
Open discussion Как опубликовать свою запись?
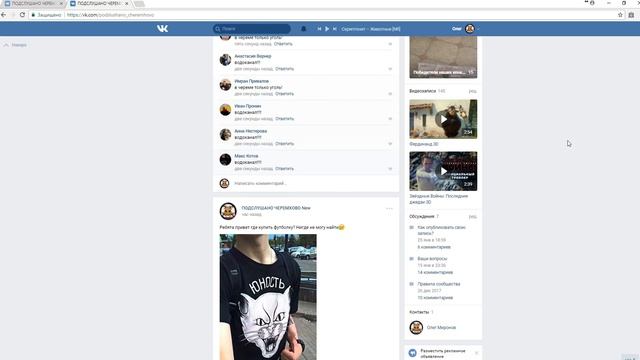(441, 230)
